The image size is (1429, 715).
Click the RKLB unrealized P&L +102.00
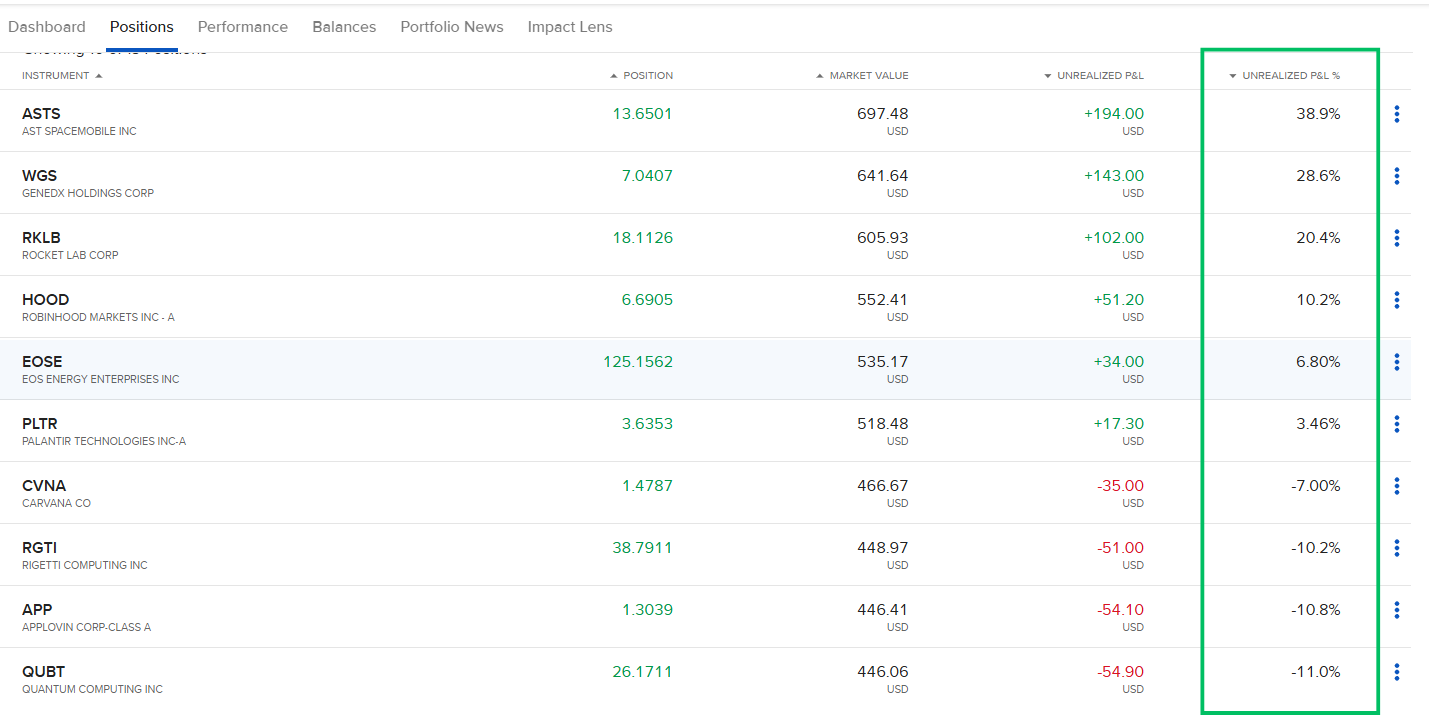pos(1114,238)
